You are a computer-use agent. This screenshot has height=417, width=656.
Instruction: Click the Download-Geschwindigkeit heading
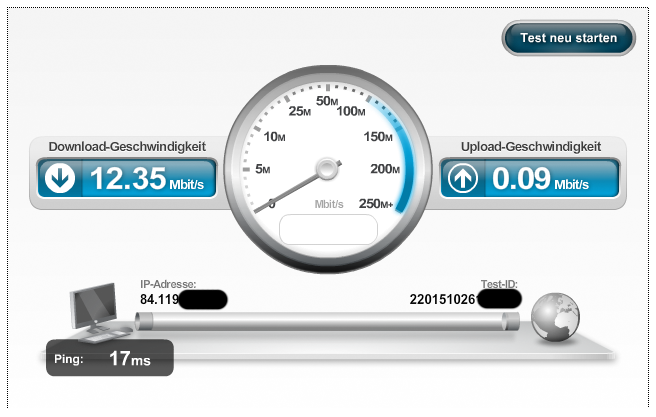[127, 147]
